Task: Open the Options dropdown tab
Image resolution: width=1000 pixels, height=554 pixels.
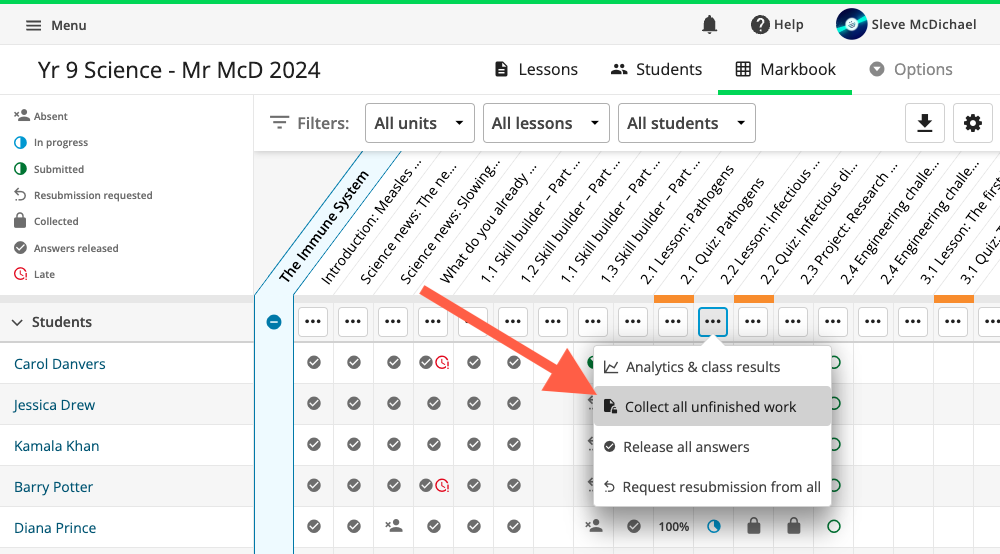Action: [911, 69]
